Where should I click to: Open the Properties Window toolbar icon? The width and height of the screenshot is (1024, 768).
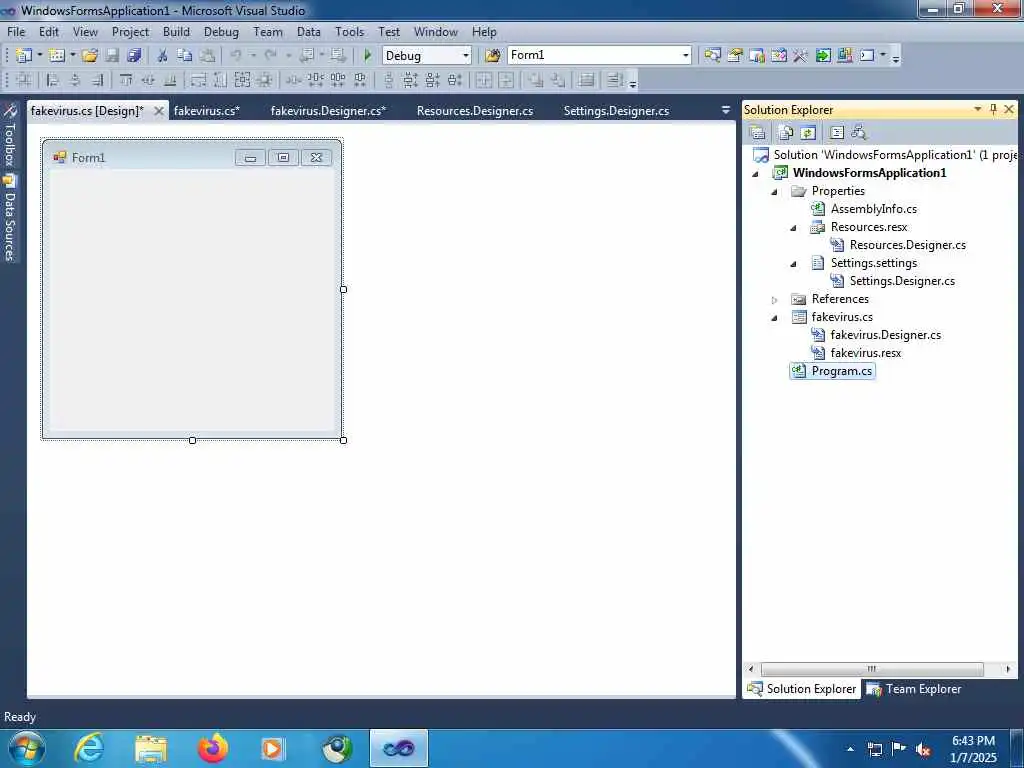tap(735, 56)
